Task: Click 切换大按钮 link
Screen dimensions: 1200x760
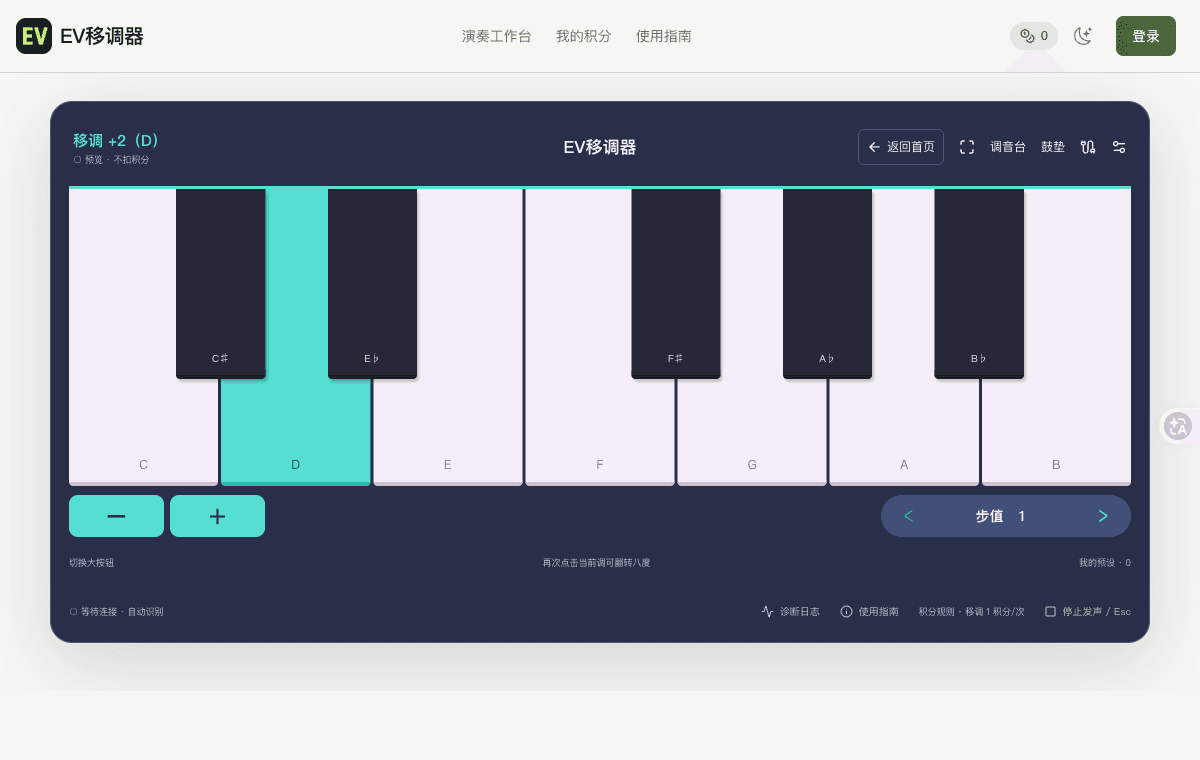Action: (x=91, y=563)
